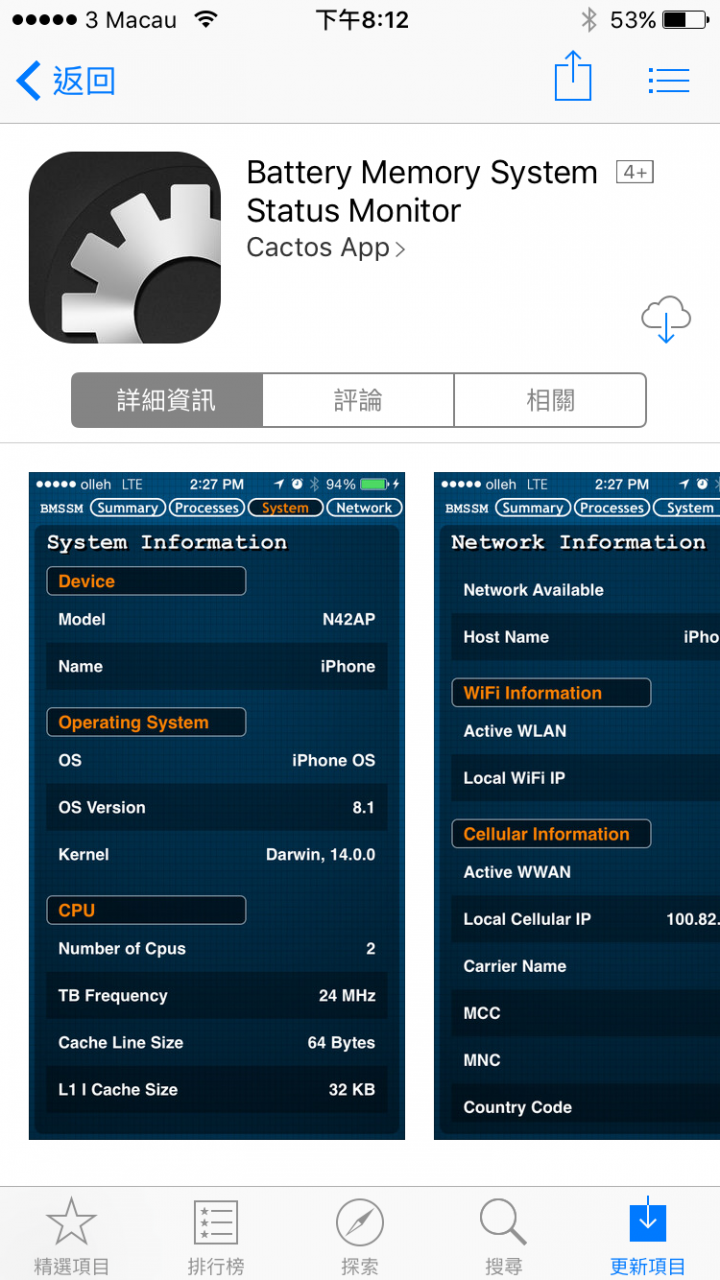Tap the cloud download icon

(x=666, y=319)
